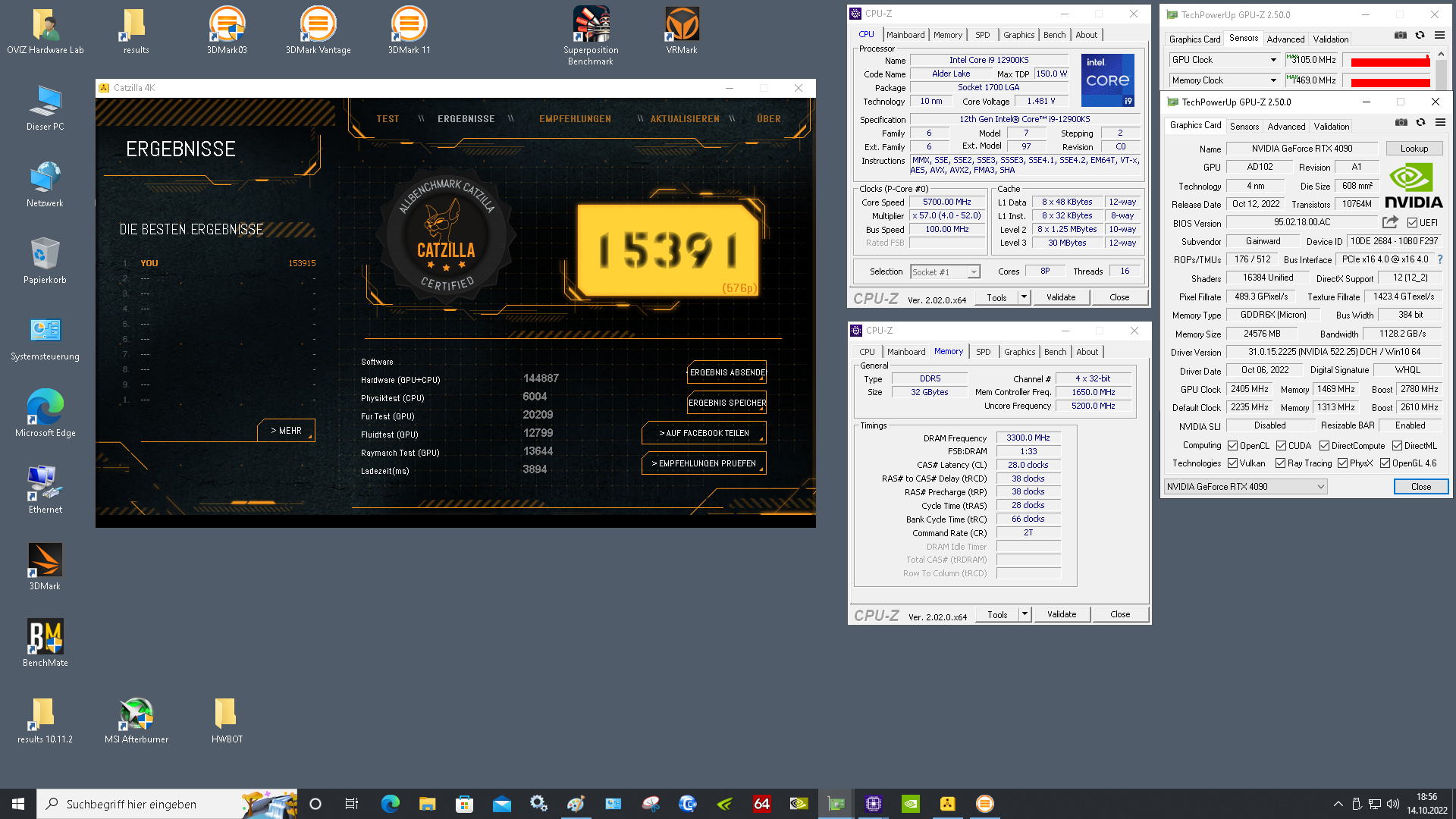Open the Bench tab in upper CPU-Z window
The width and height of the screenshot is (1456, 819).
pos(1054,35)
